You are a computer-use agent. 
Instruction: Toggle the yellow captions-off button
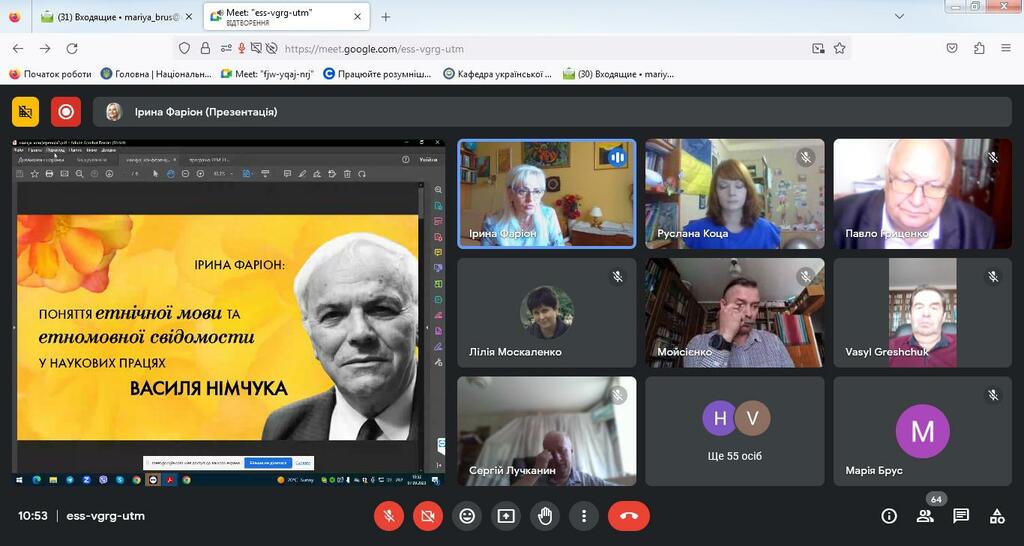(25, 112)
